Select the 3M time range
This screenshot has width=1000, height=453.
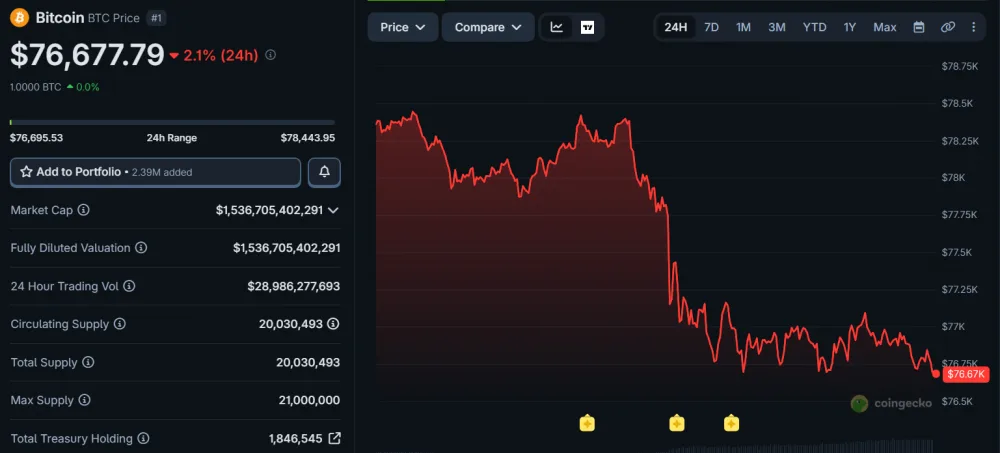(x=777, y=27)
